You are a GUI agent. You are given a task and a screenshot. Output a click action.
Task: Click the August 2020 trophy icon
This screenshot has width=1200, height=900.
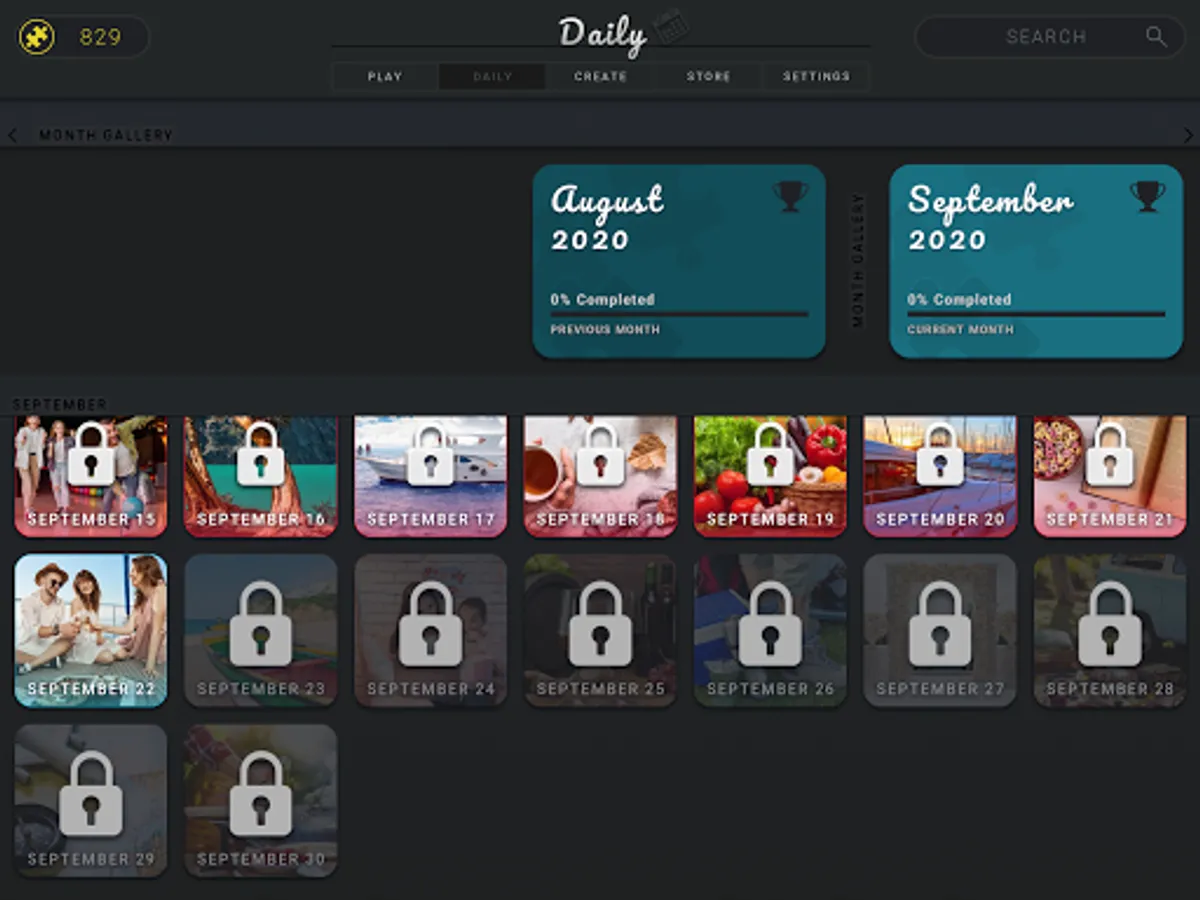(x=790, y=196)
